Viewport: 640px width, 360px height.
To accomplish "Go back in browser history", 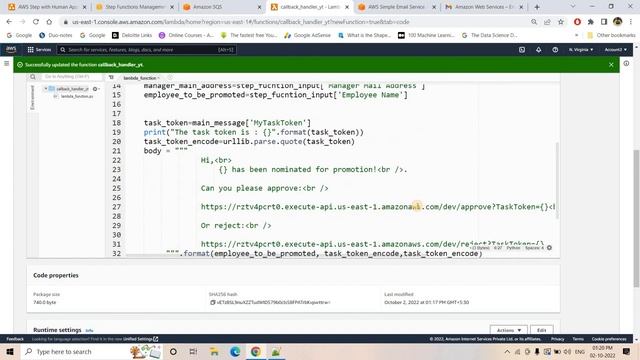I will (9, 22).
